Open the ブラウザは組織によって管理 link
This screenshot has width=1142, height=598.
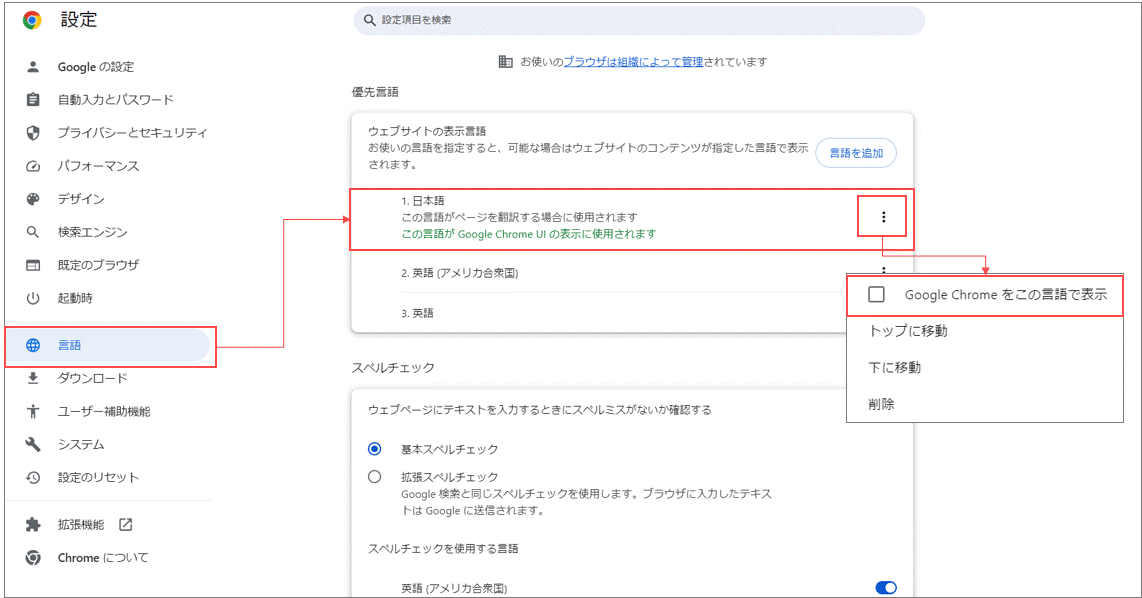tap(633, 62)
